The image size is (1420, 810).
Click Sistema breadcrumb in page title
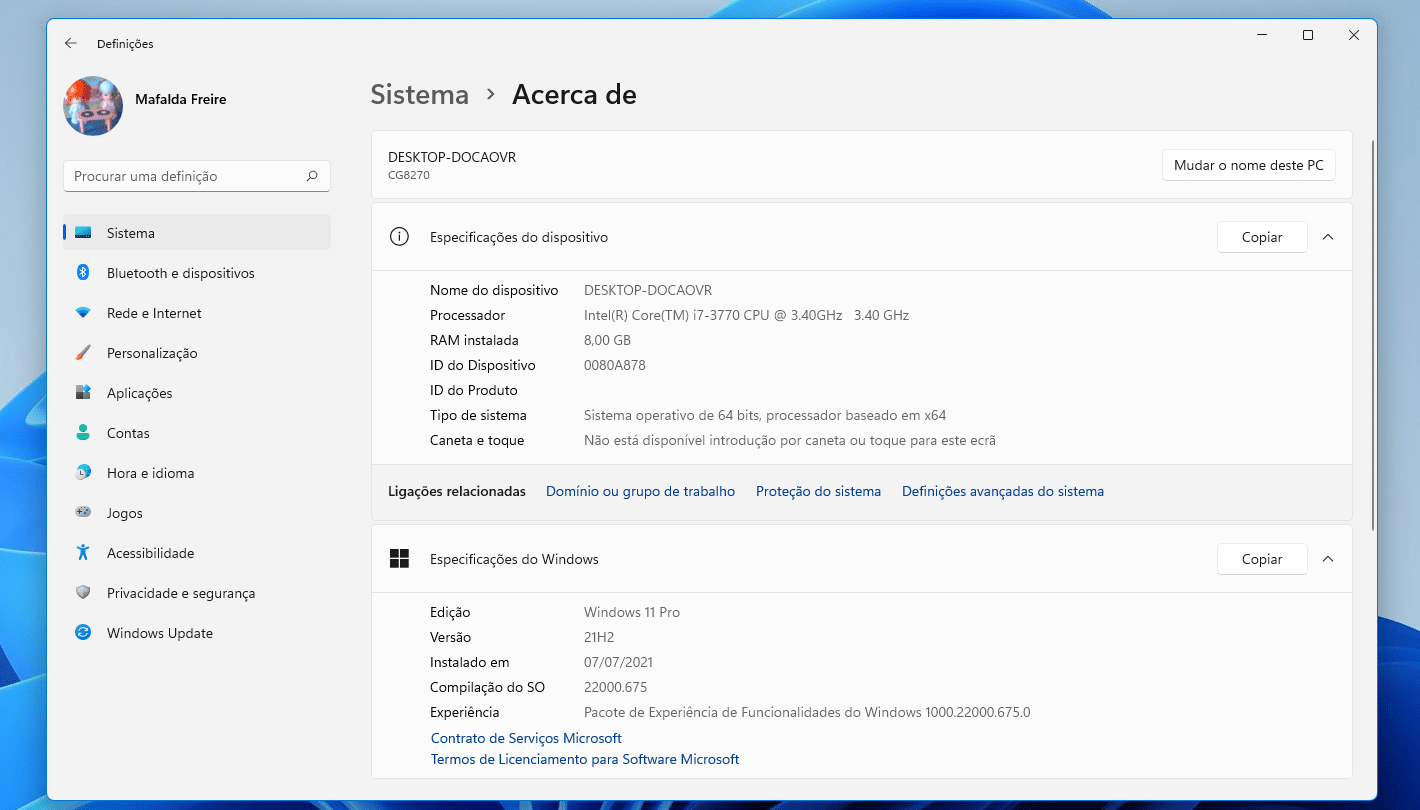(x=420, y=95)
